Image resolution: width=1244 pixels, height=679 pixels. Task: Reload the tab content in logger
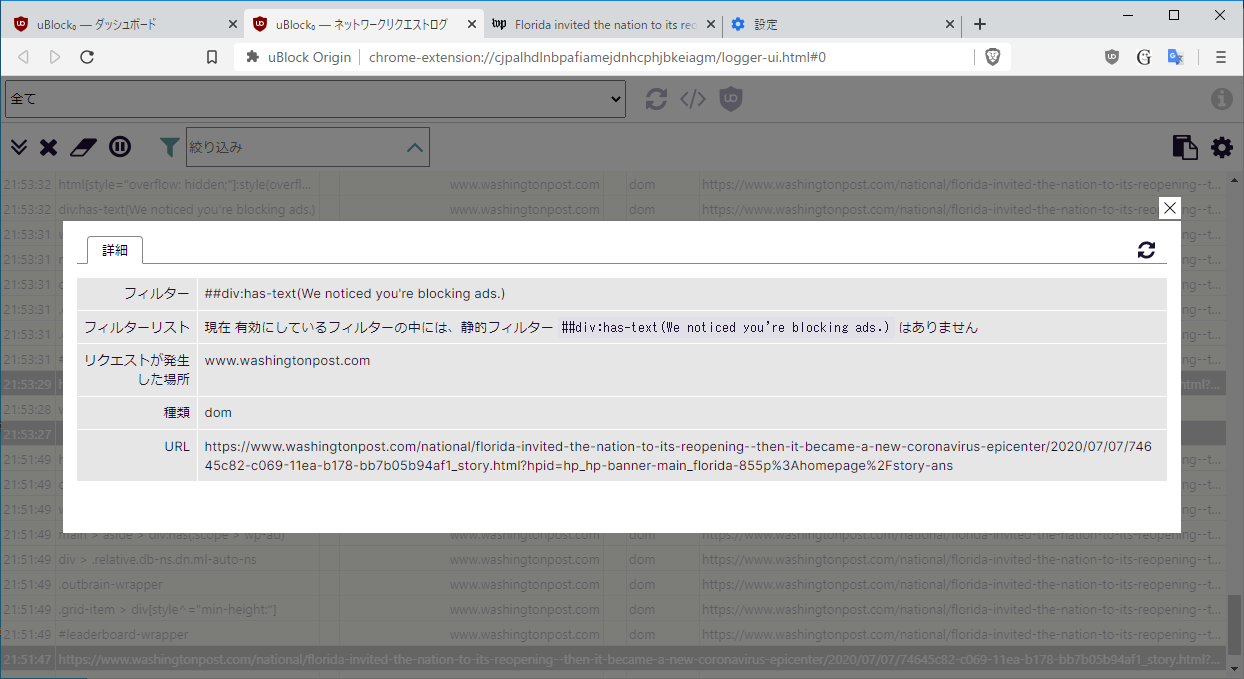[x=656, y=99]
